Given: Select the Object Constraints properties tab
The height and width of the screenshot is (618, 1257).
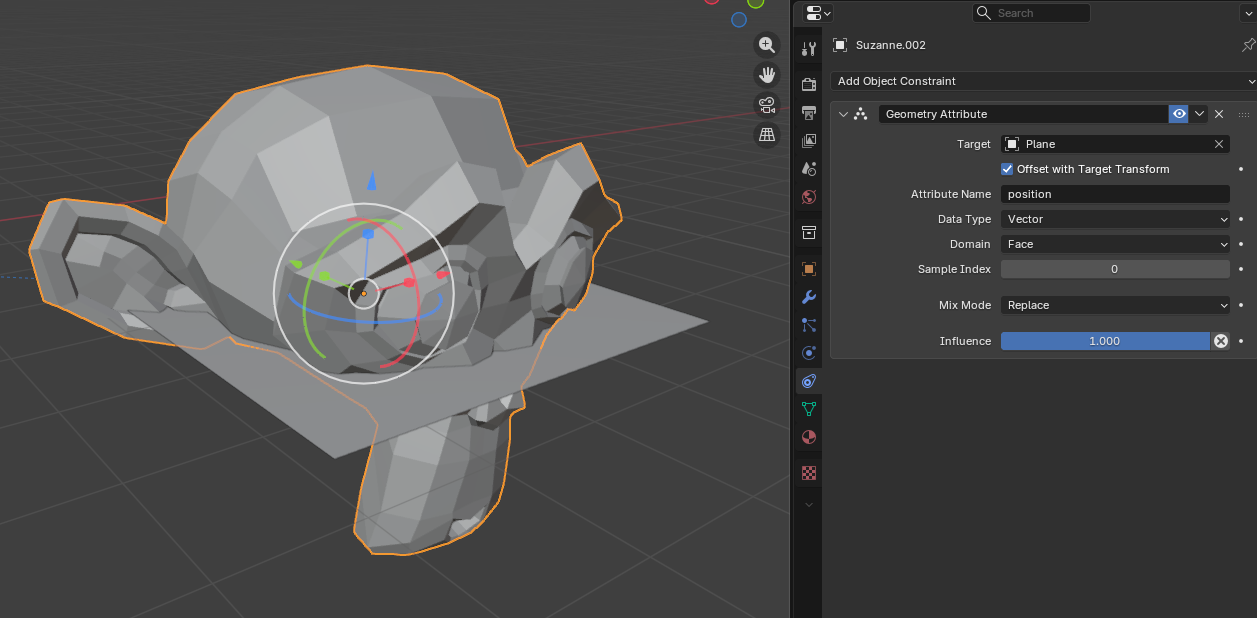Looking at the screenshot, I should point(809,381).
